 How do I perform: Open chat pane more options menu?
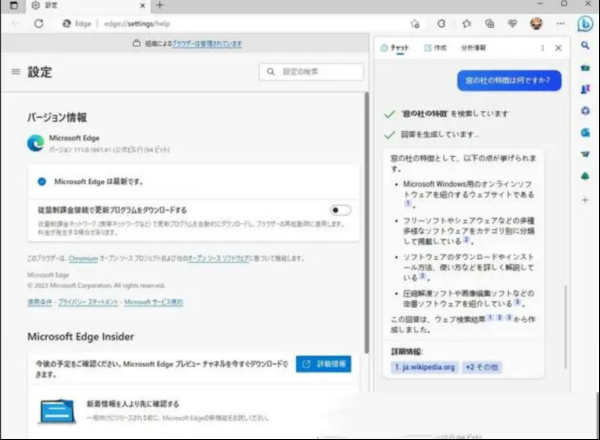(543, 48)
